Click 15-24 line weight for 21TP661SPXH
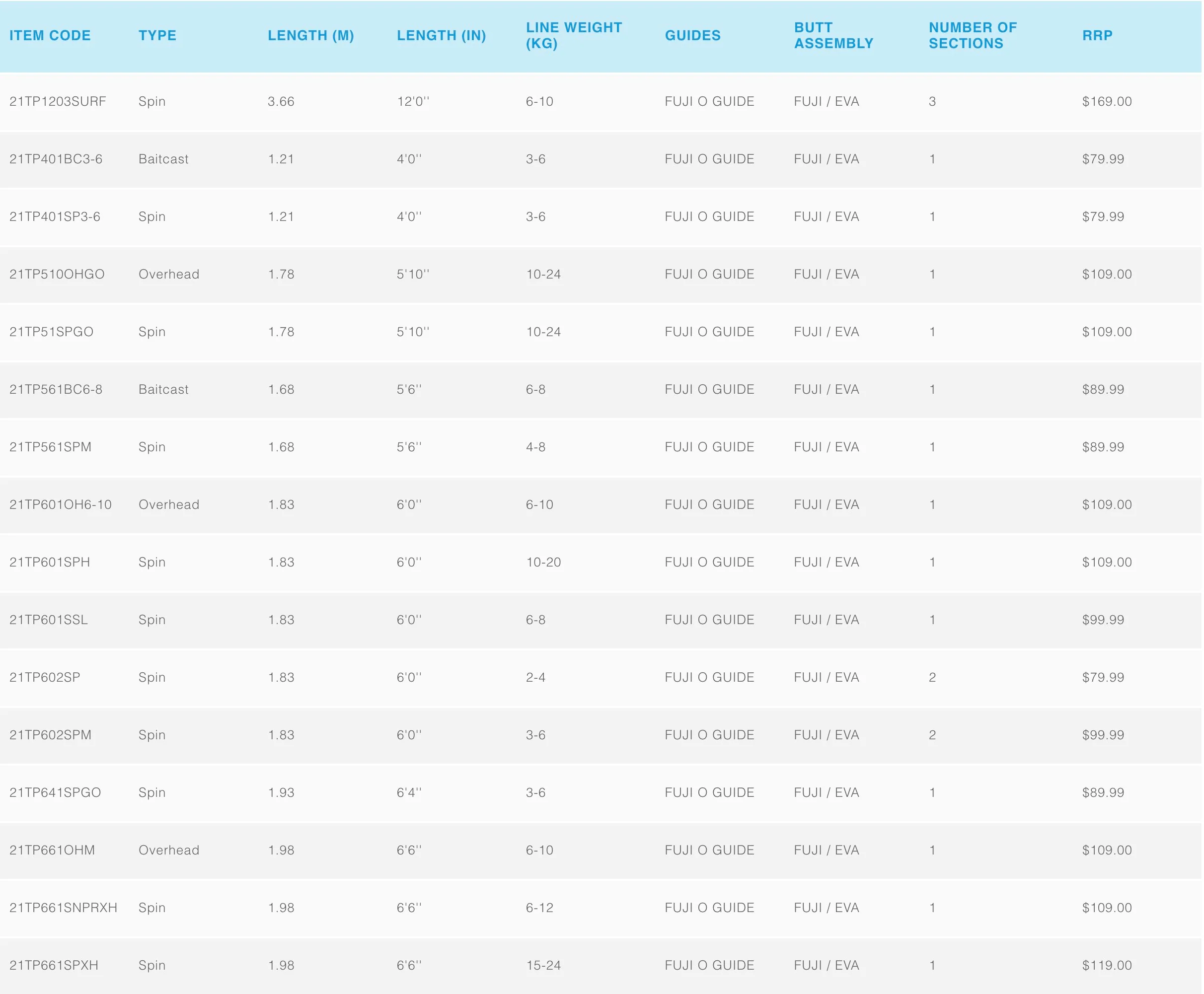Viewport: 1204px width, 994px height. click(x=543, y=965)
